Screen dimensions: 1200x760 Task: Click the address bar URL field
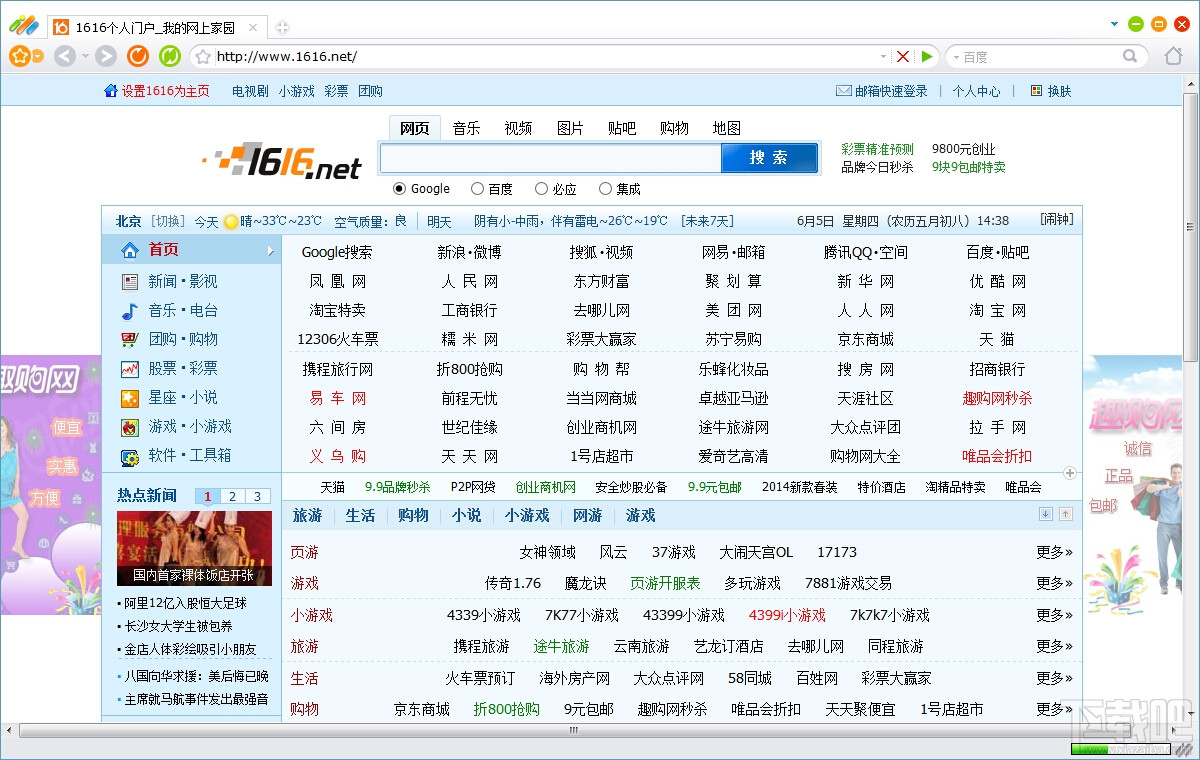point(545,57)
